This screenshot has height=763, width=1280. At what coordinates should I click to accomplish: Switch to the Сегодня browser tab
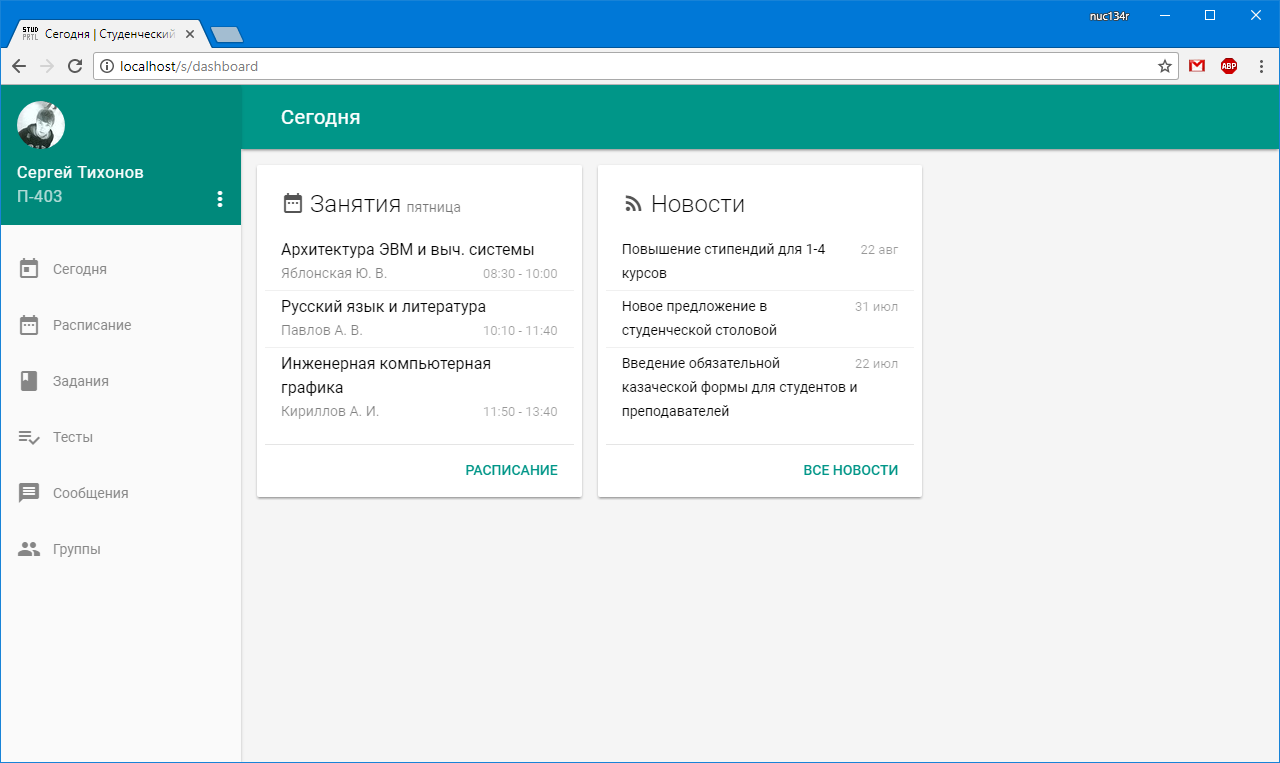(x=100, y=32)
